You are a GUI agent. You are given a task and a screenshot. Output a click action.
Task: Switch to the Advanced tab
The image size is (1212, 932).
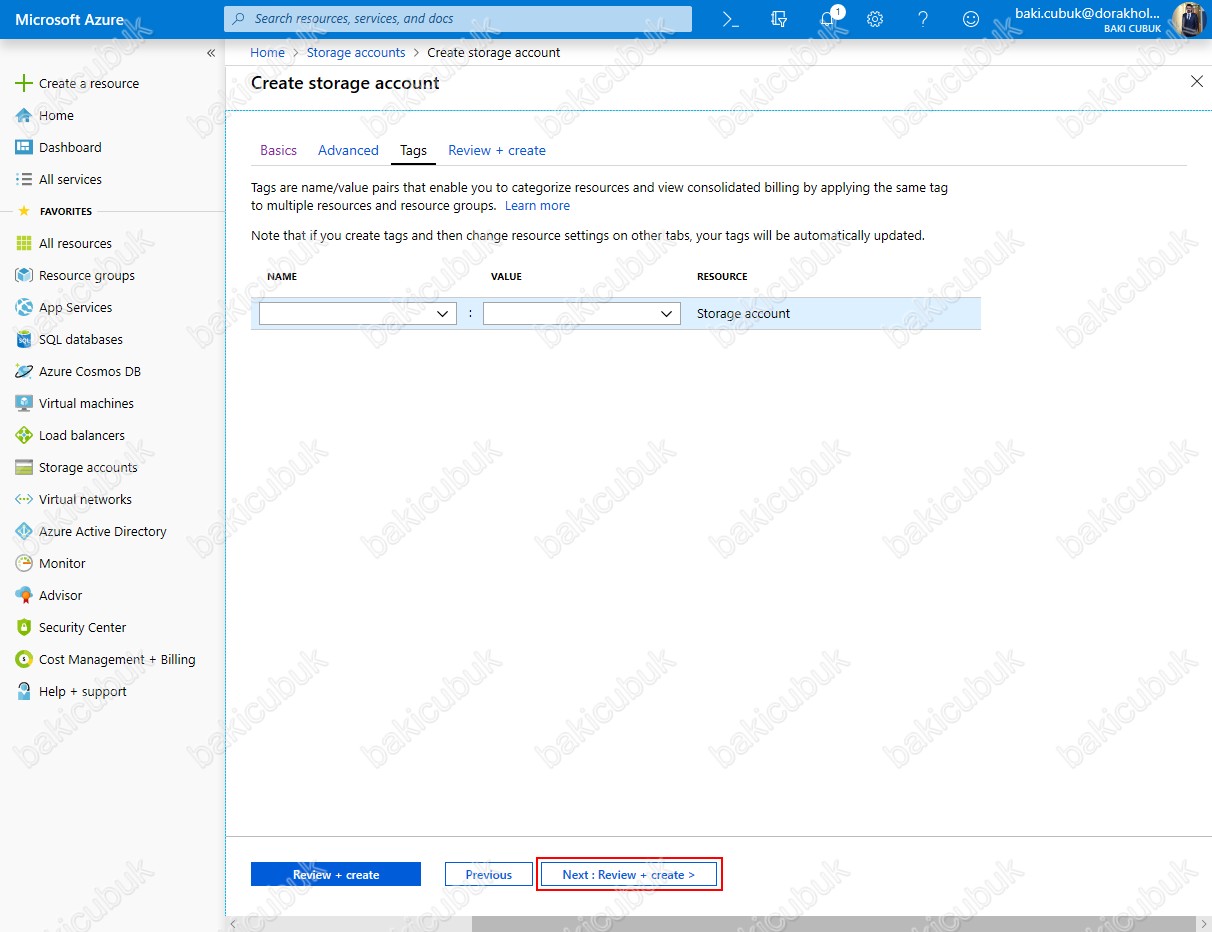tap(348, 150)
